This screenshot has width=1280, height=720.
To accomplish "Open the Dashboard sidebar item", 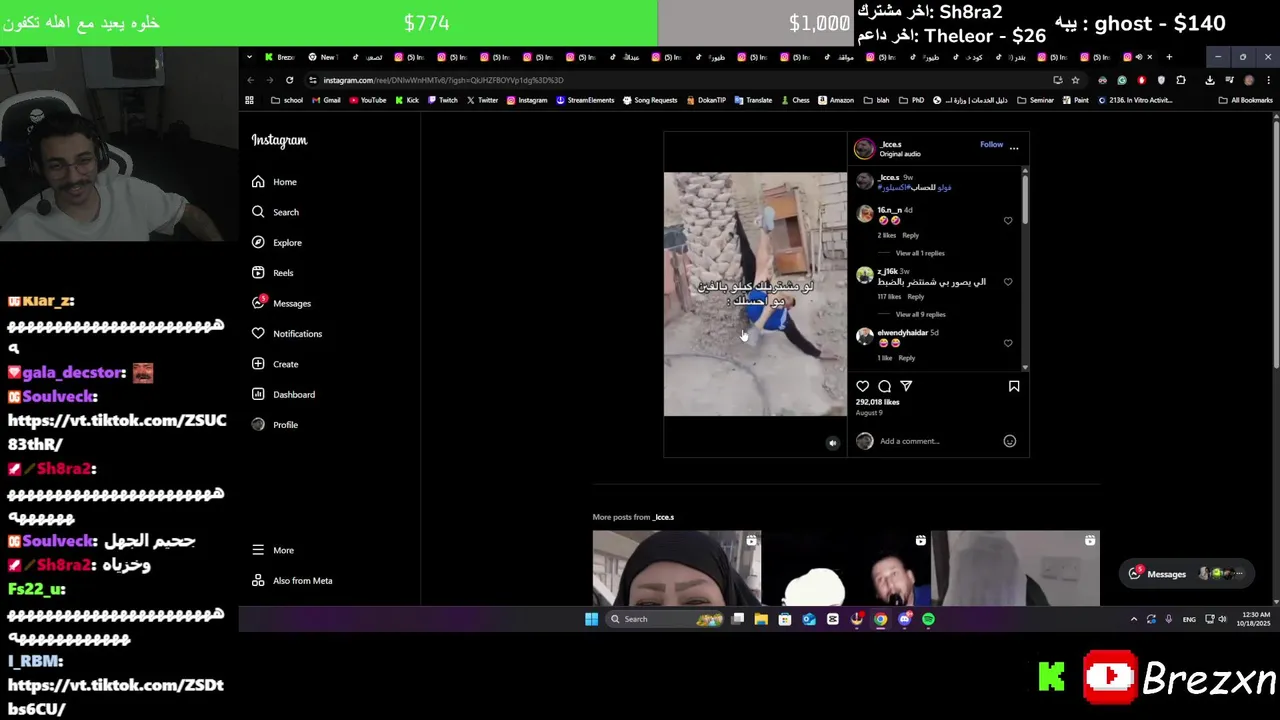I will coord(283,394).
